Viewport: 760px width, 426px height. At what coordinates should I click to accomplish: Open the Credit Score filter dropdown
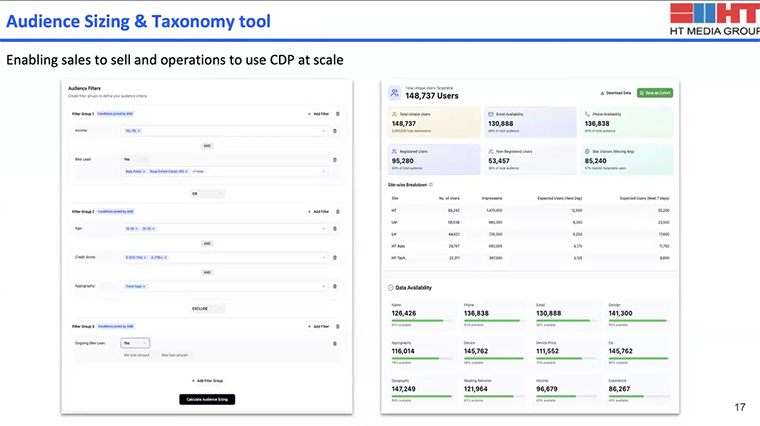tap(224, 257)
